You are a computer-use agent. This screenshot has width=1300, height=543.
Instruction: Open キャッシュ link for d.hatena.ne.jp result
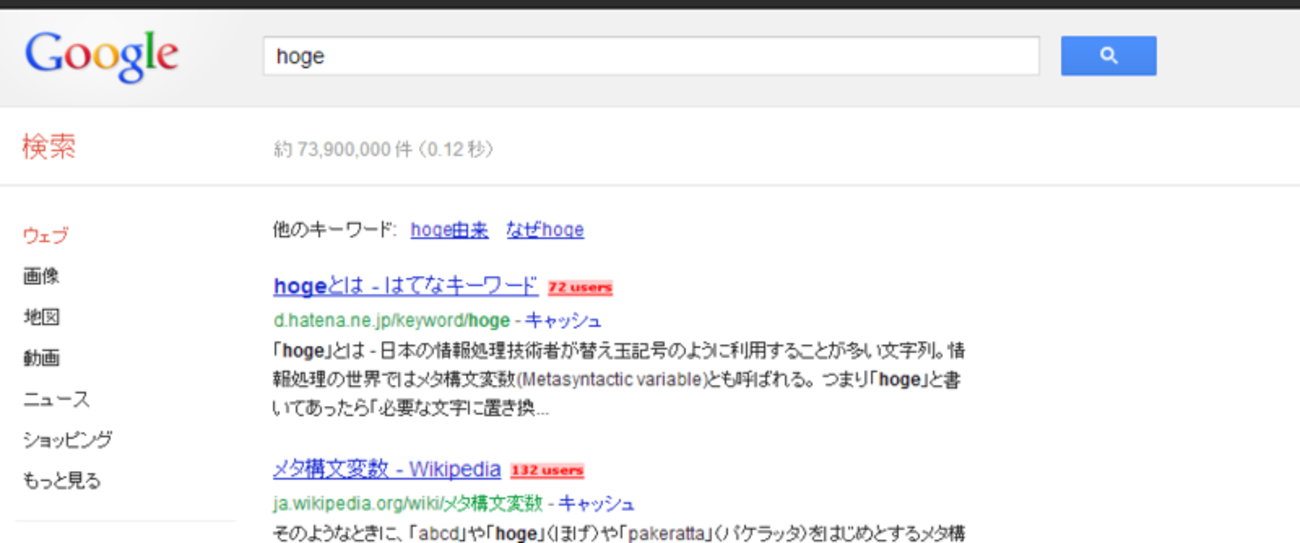(x=563, y=321)
